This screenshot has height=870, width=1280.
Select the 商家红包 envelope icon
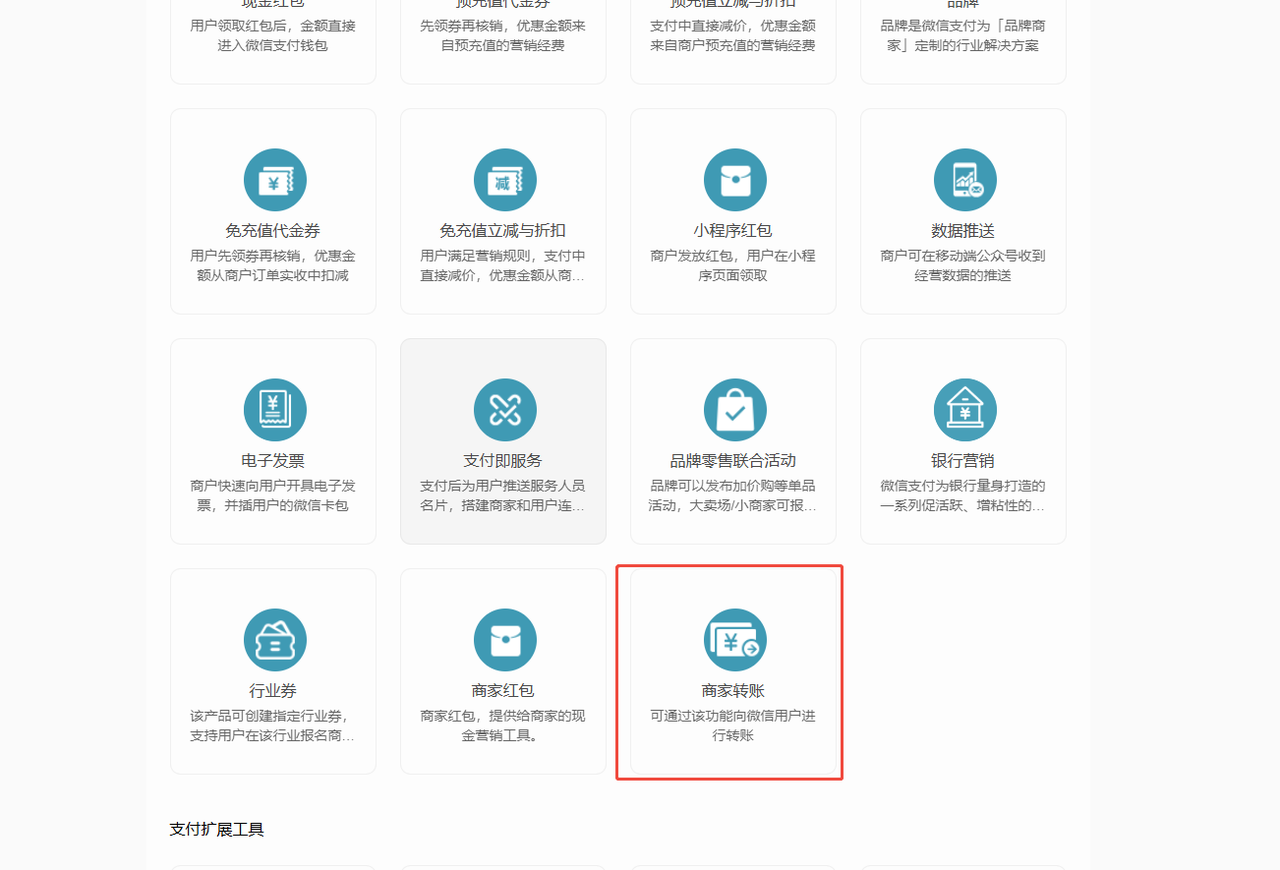504,640
